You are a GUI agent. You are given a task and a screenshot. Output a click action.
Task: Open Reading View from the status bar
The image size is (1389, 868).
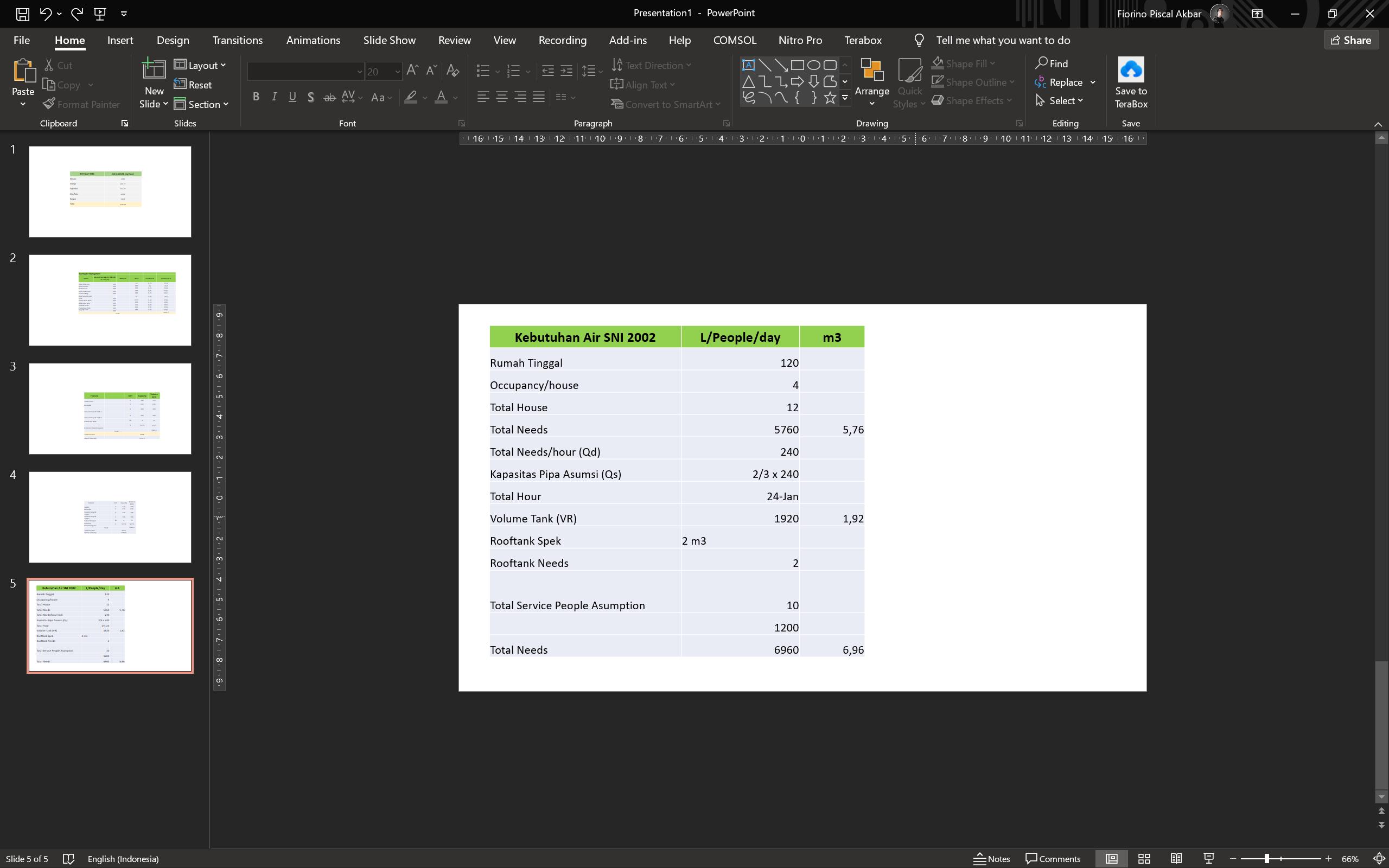1176,859
